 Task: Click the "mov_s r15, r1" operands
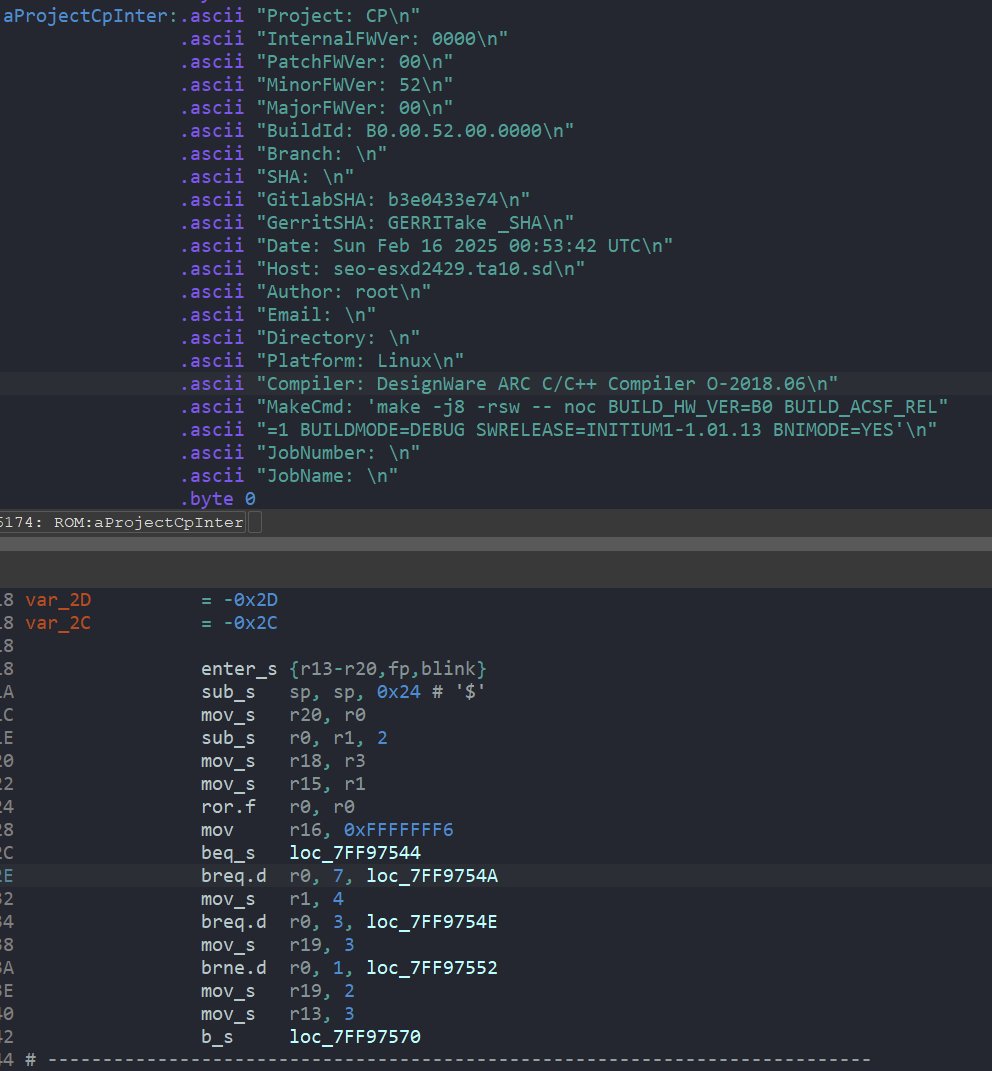[327, 784]
